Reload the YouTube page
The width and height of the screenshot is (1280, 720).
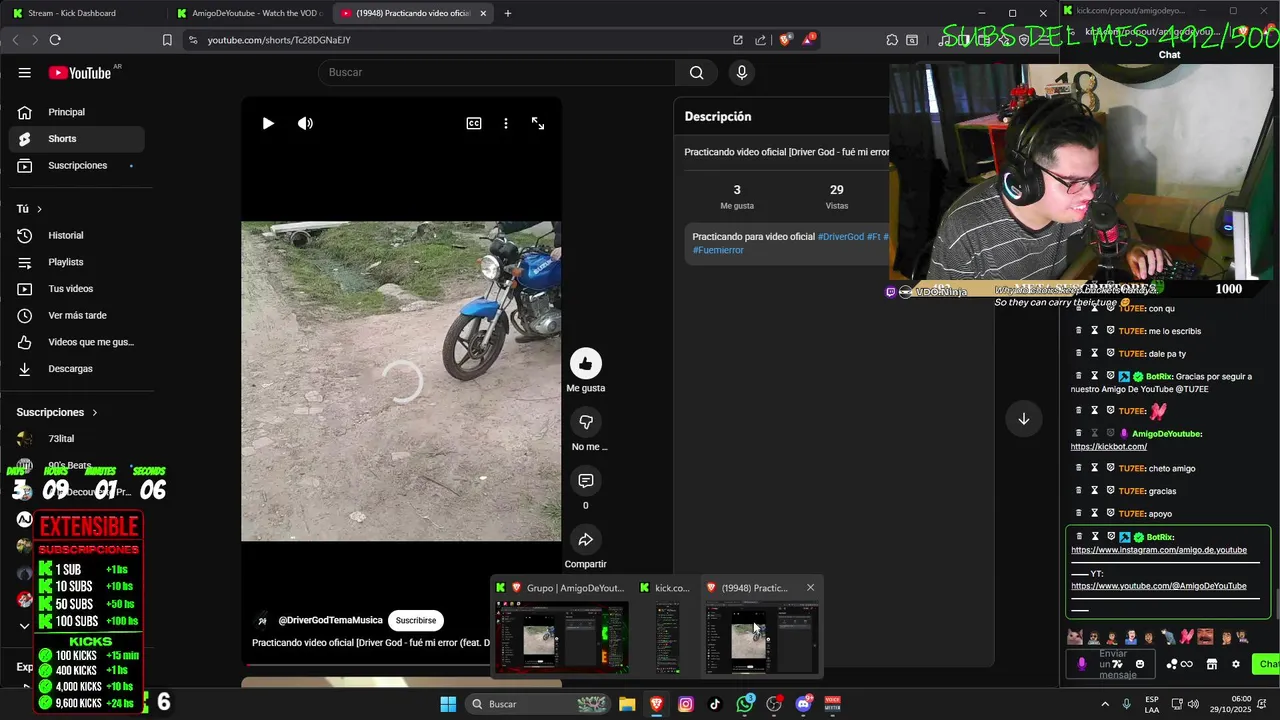point(55,40)
